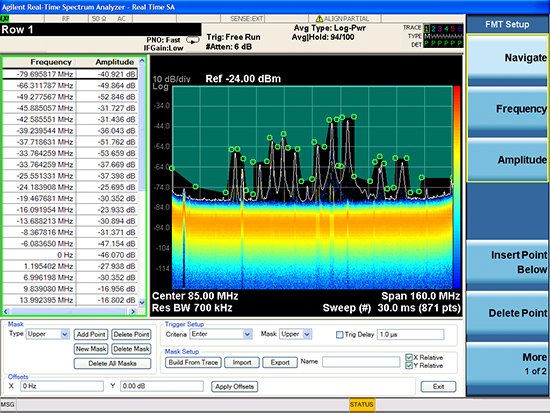Select trace number 1 indicator
Screen dimensions: 550x413
point(427,28)
